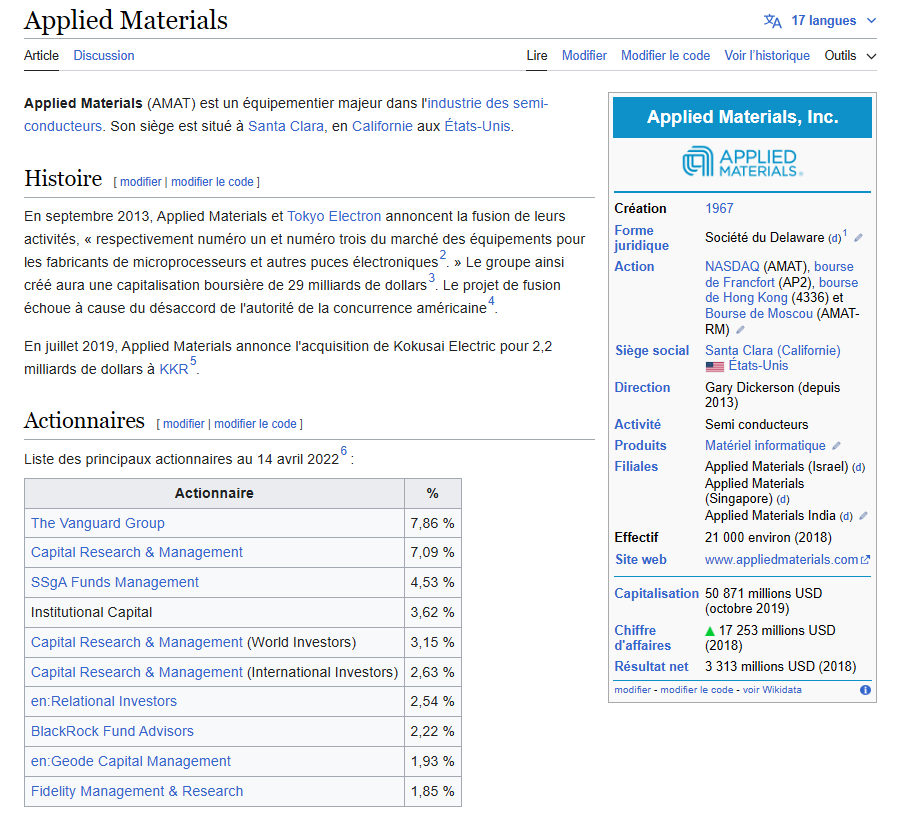Viewport: 907px width, 831px height.
Task: Click the green upward triangle by Chiffre d'affaires
Action: coord(710,631)
